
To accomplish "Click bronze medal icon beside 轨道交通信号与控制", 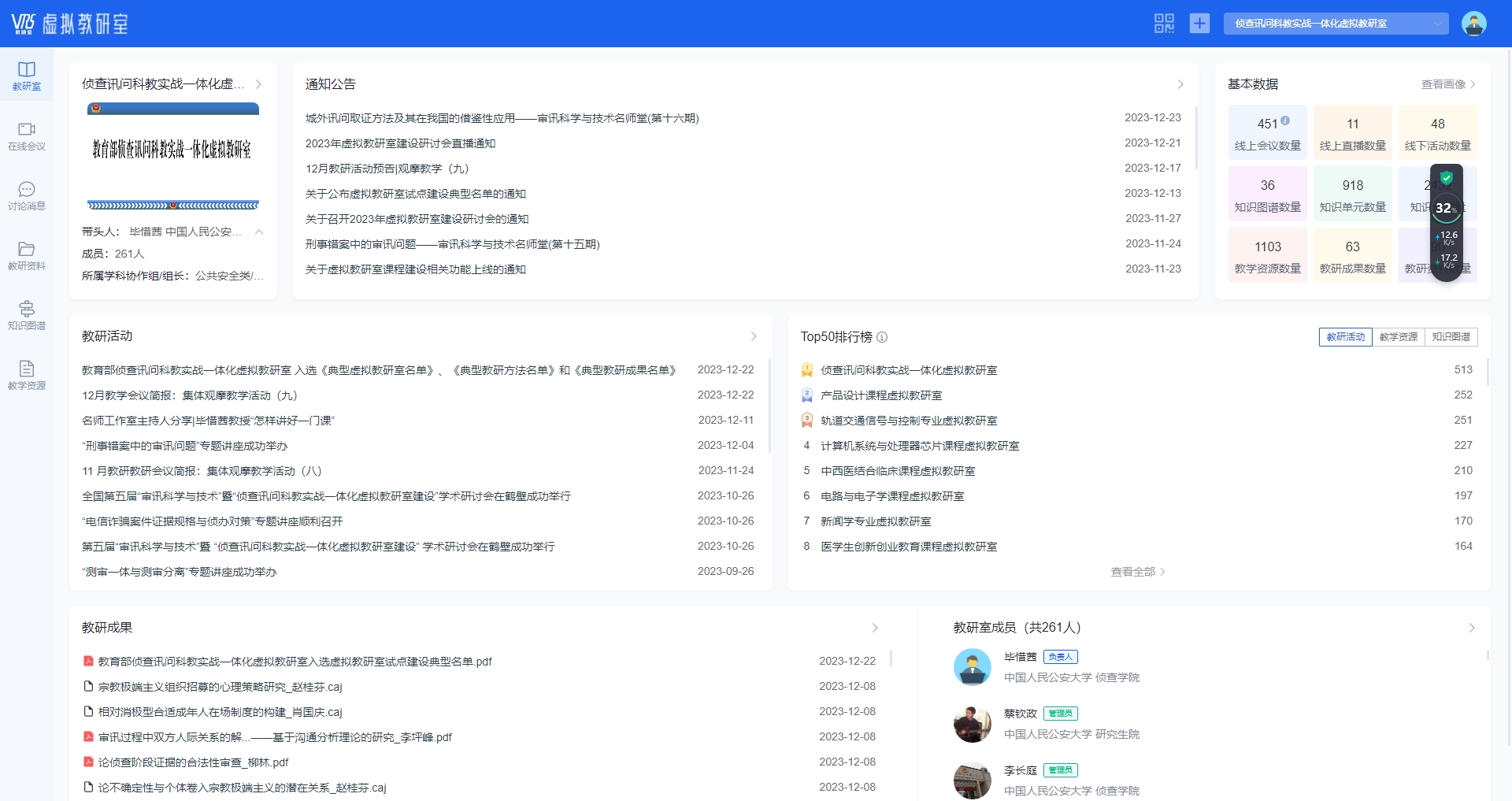I will 807,421.
